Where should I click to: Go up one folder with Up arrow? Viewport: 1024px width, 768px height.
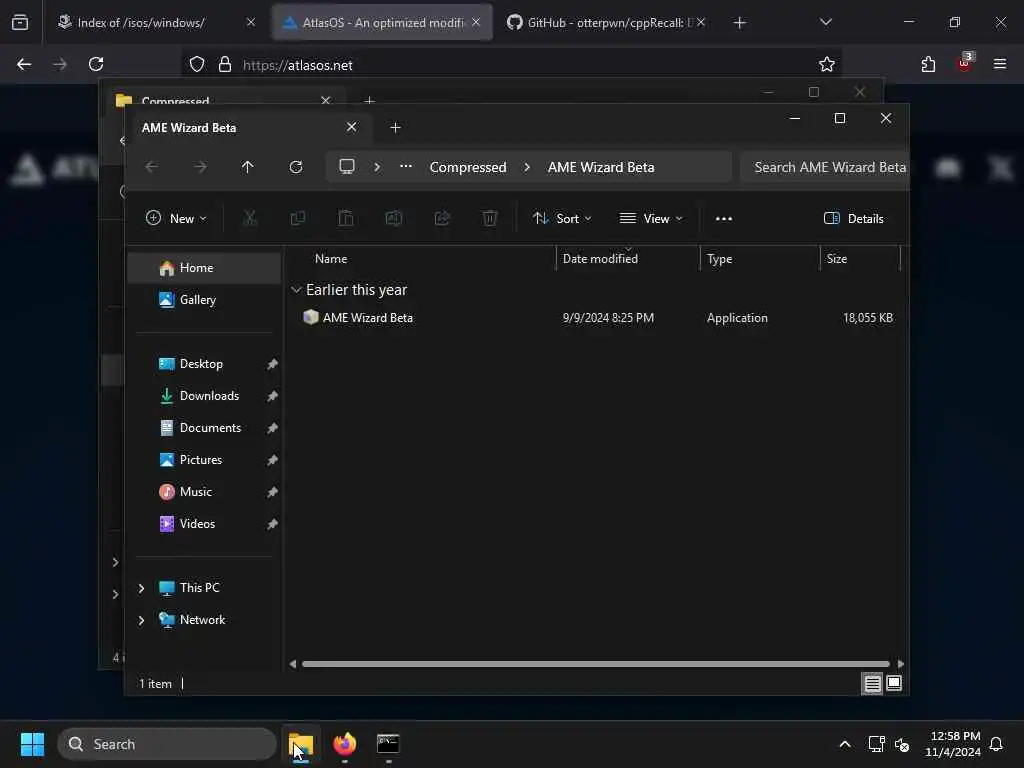[248, 167]
